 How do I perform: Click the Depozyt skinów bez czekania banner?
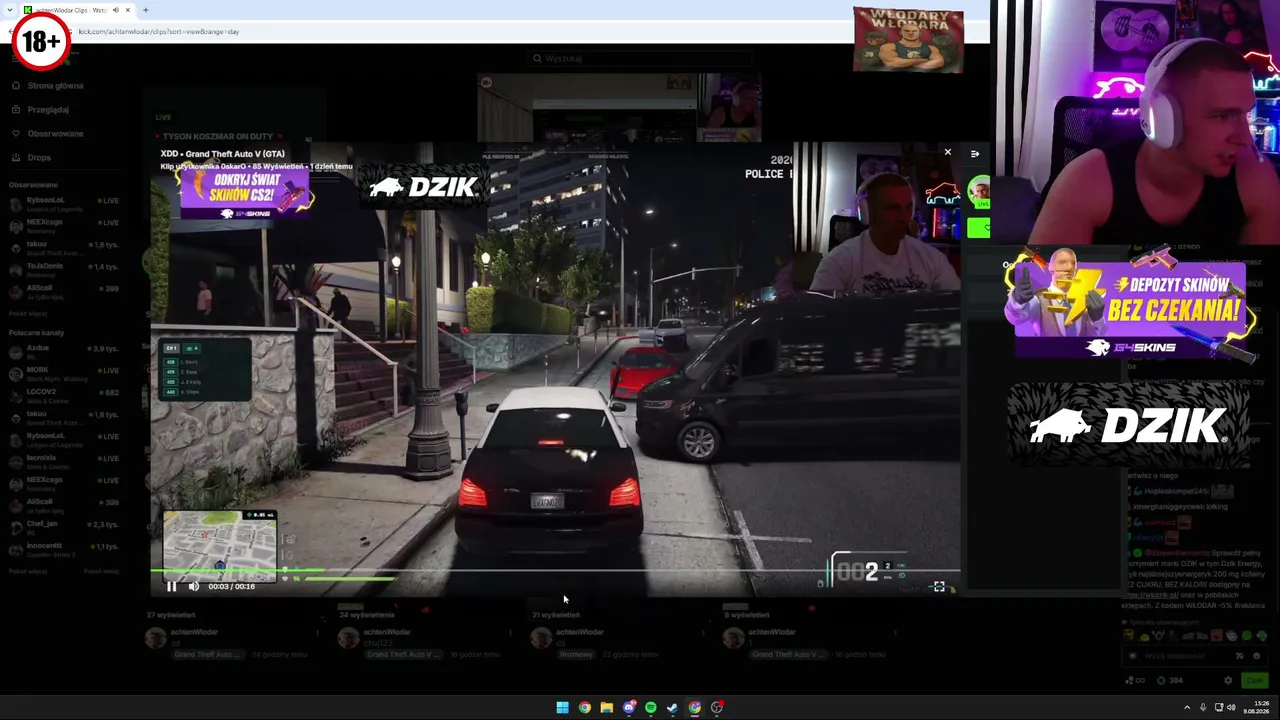click(x=1130, y=306)
